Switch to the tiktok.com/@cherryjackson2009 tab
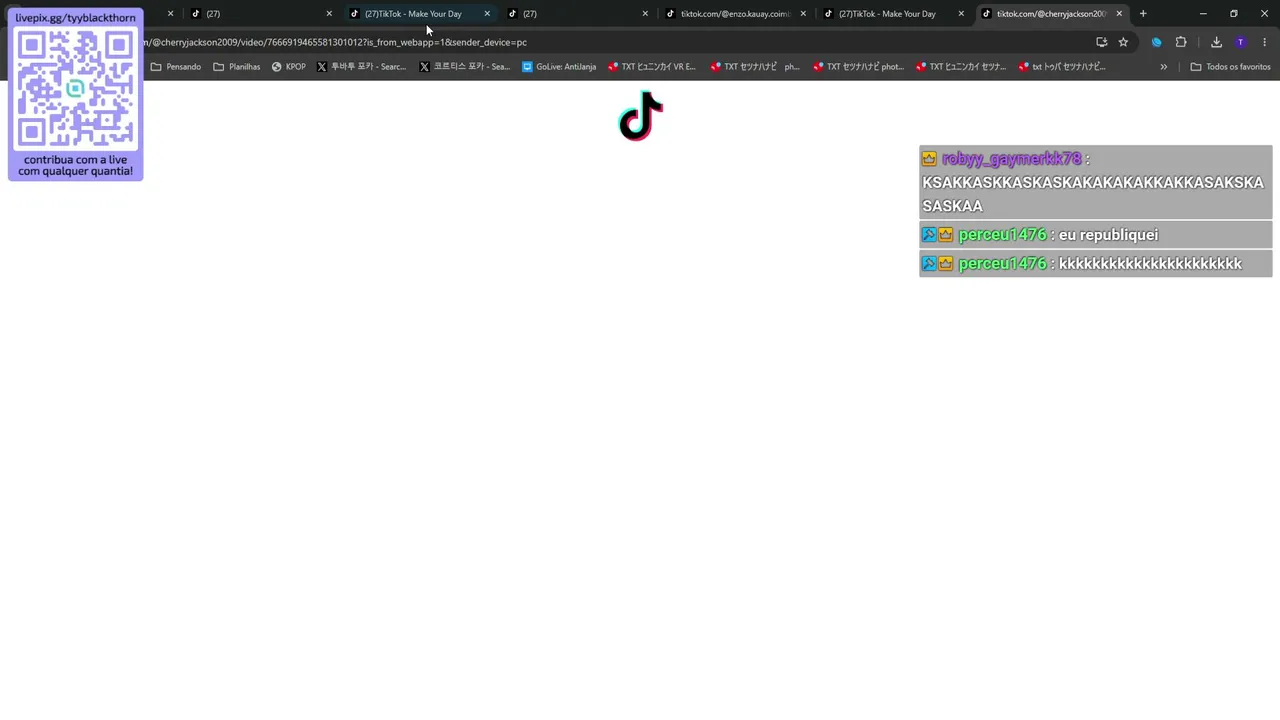The image size is (1280, 720). coord(1050,14)
